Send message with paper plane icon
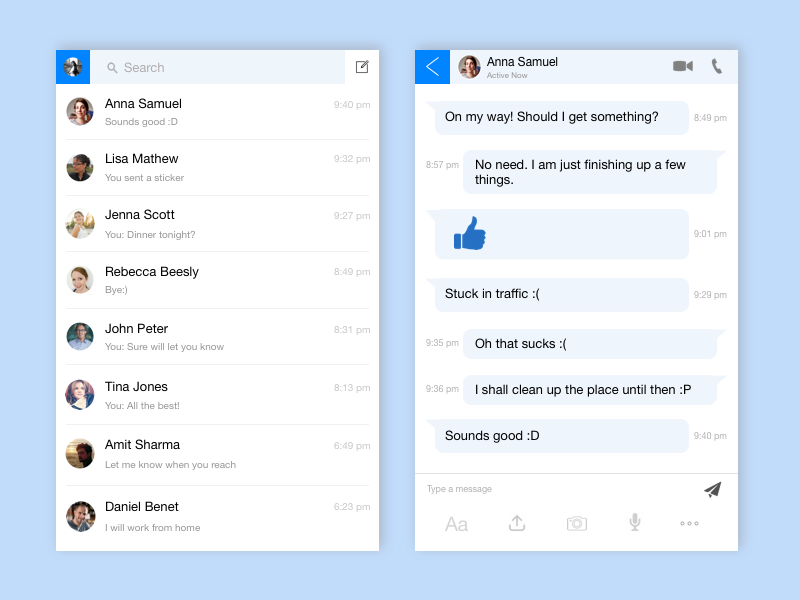Viewport: 800px width, 600px height. tap(713, 489)
